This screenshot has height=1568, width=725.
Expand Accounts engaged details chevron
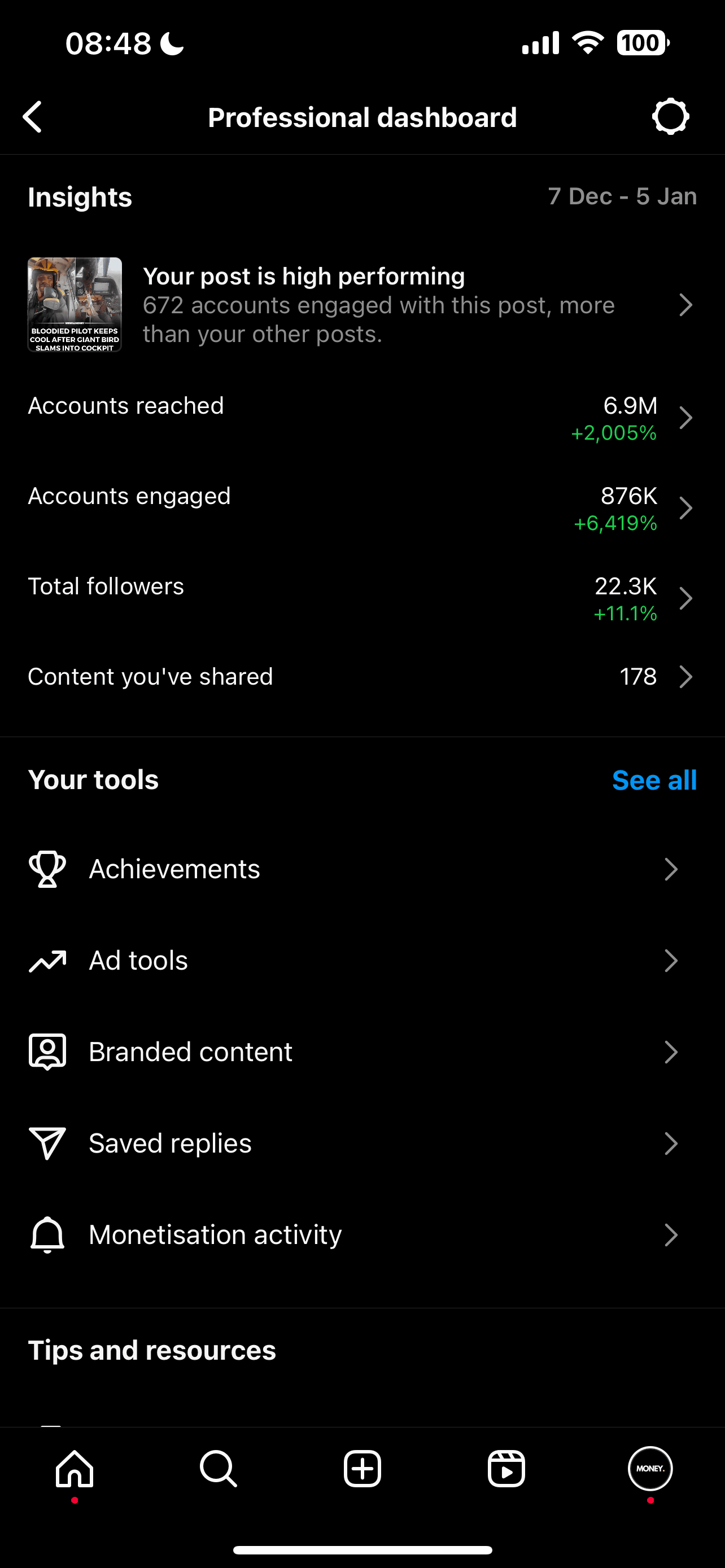coord(686,508)
